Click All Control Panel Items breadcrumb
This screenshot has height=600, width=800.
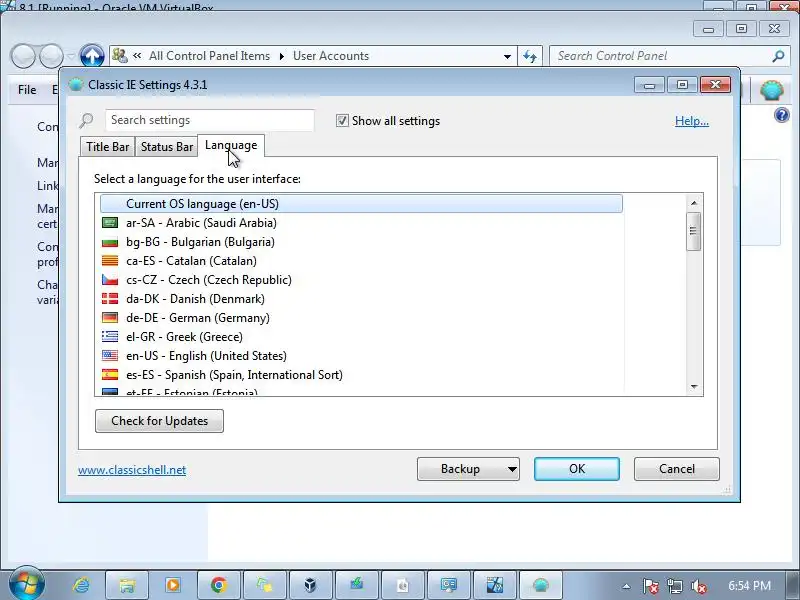coord(209,56)
